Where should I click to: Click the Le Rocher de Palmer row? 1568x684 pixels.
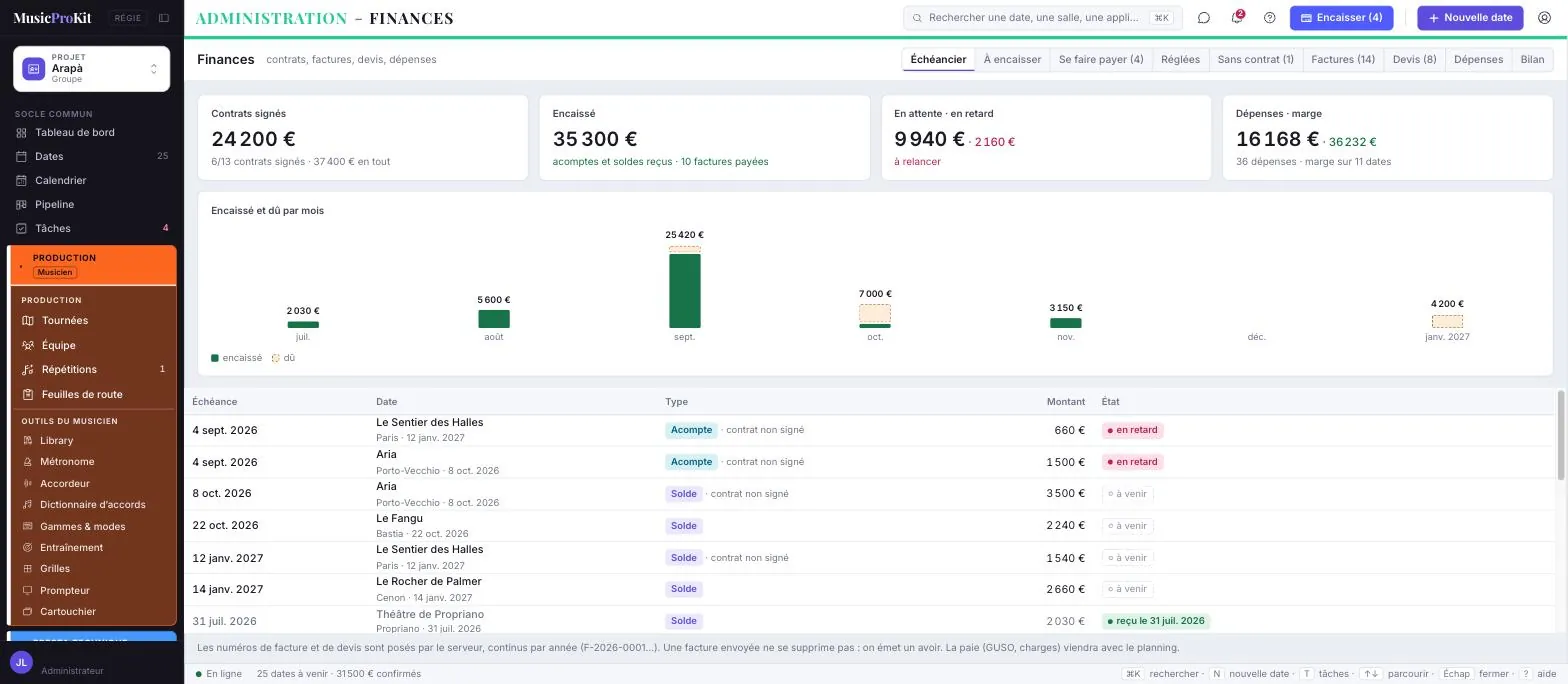tap(870, 590)
